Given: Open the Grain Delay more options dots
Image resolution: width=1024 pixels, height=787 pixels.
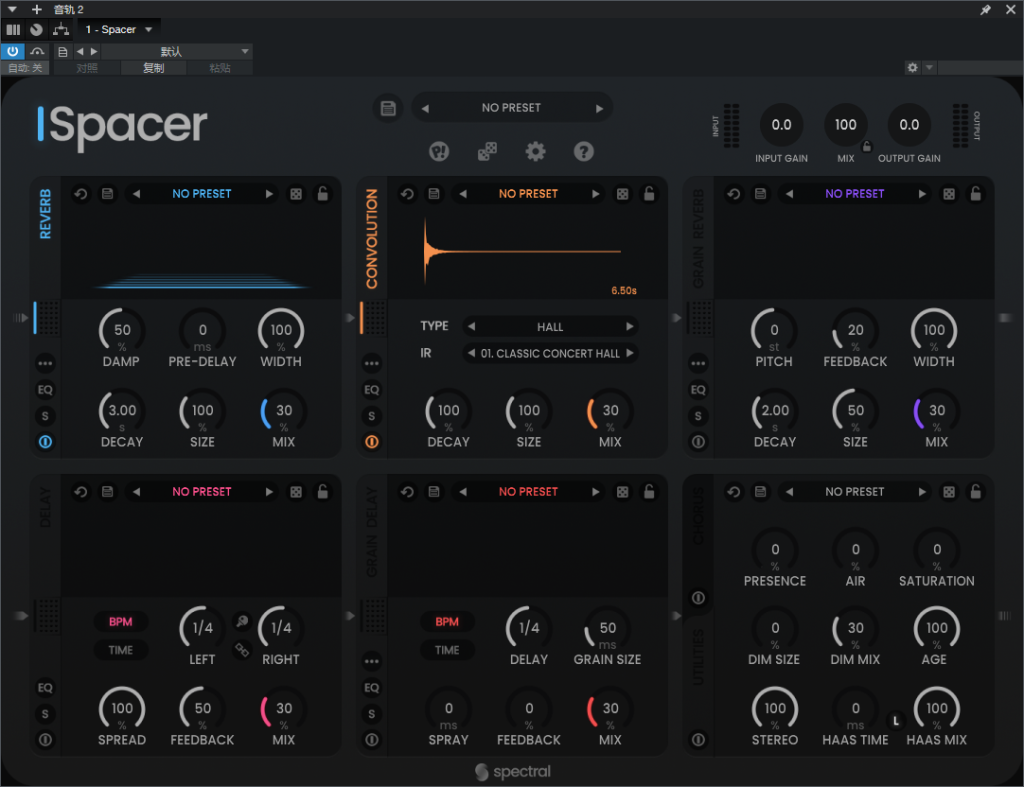Looking at the screenshot, I should click(372, 661).
